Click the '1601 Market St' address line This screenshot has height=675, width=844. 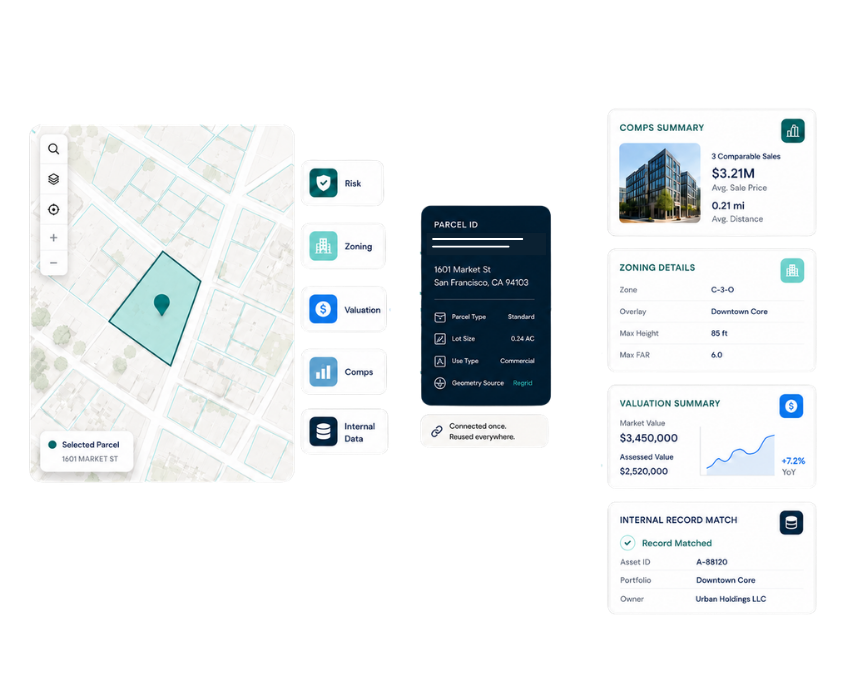coord(462,269)
